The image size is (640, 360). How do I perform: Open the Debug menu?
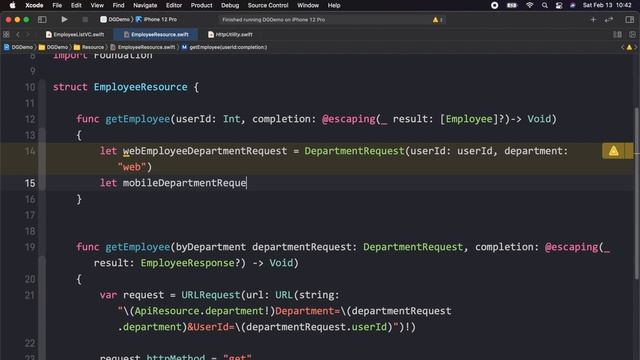pos(230,5)
